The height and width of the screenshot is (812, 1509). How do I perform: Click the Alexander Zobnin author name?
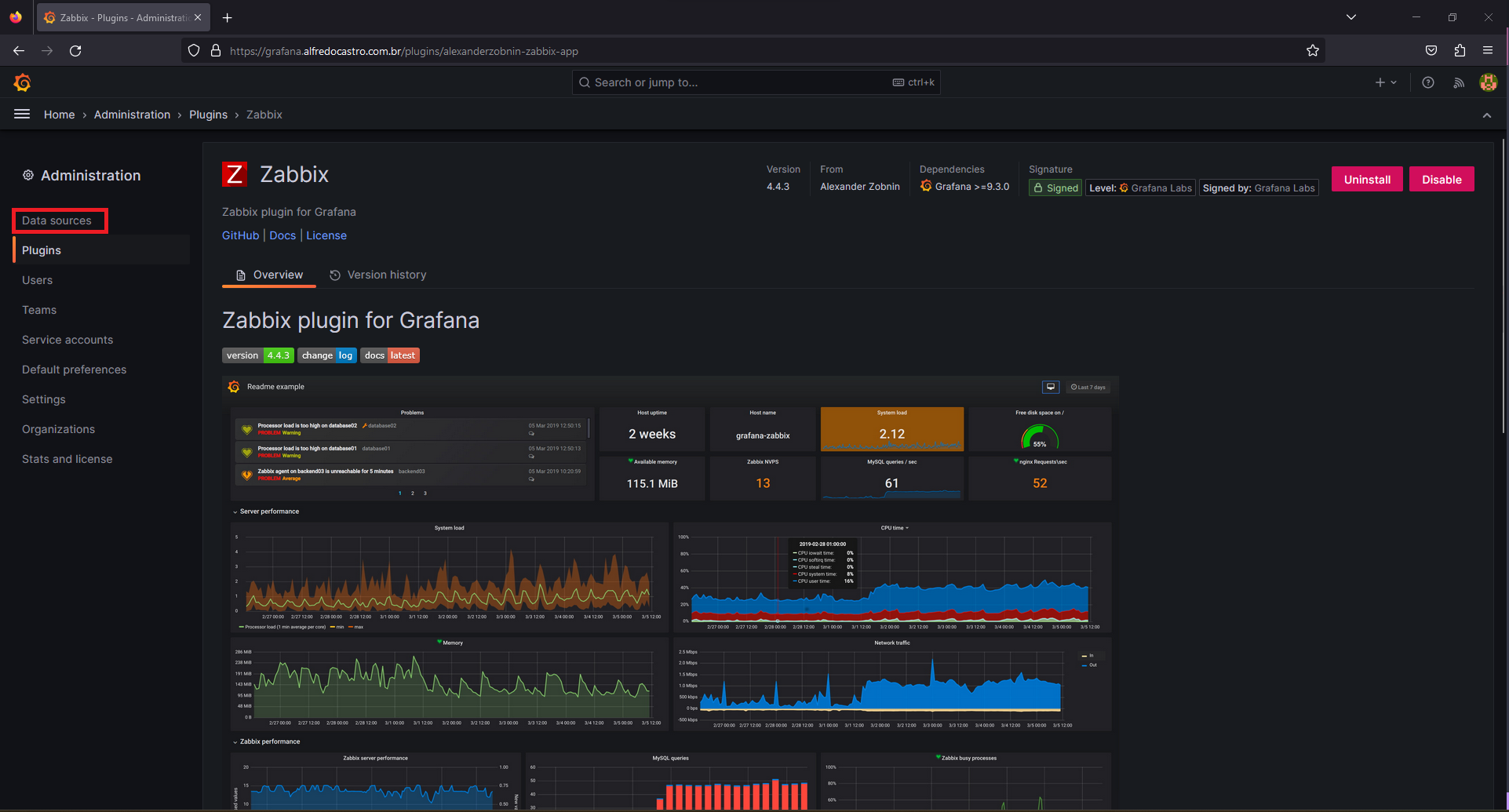[x=860, y=186]
